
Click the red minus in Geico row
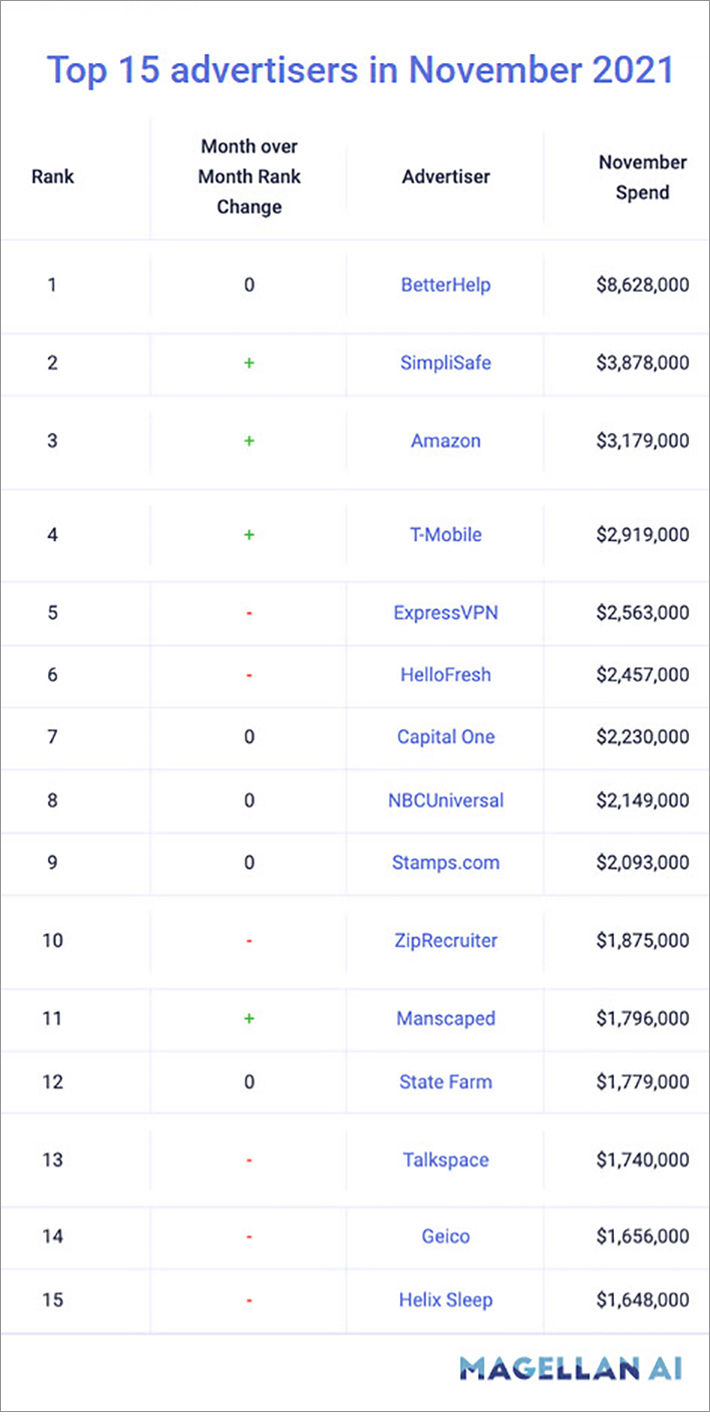click(x=249, y=1237)
